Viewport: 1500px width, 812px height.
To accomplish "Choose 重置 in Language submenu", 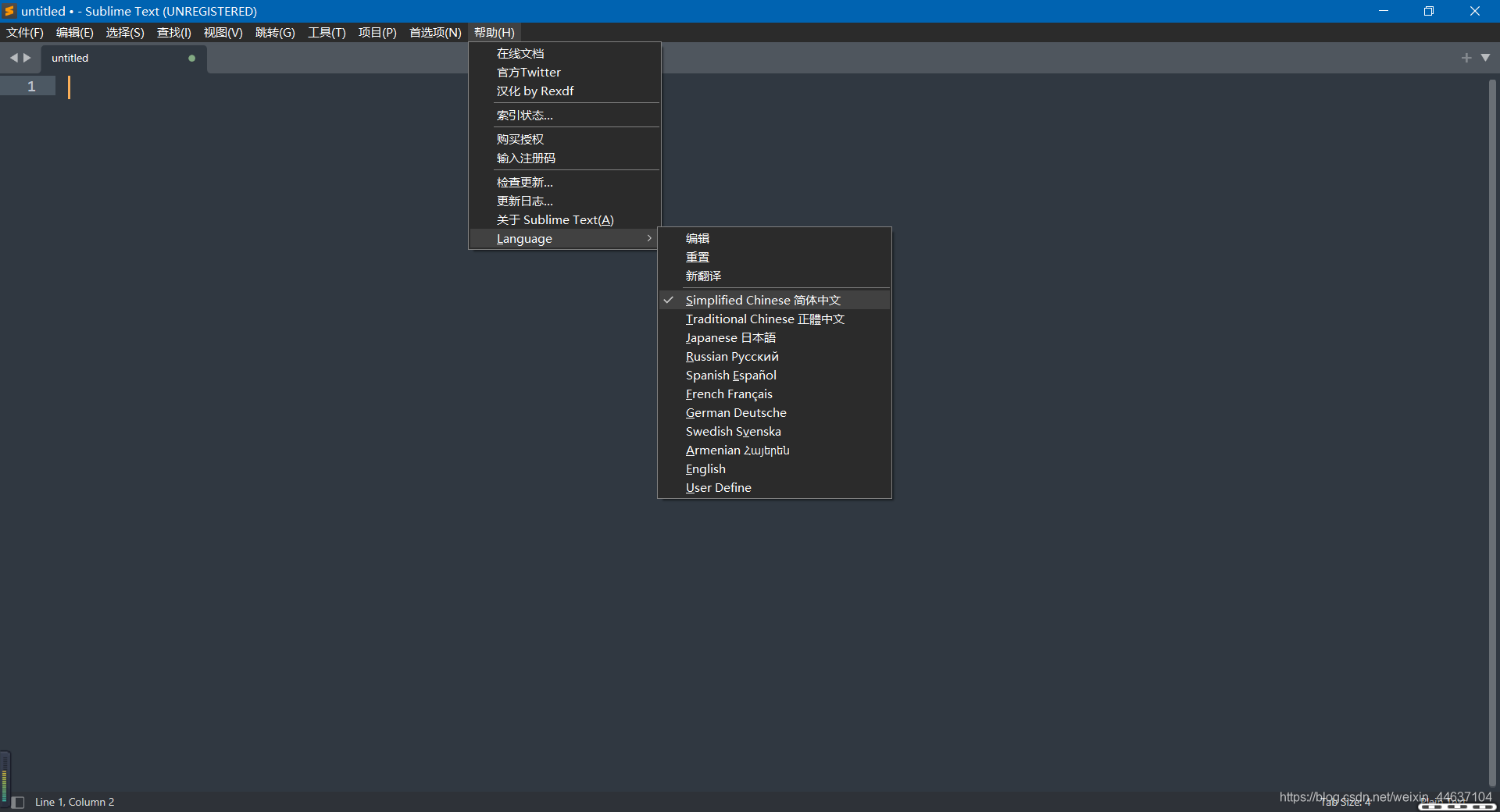I will [774, 257].
